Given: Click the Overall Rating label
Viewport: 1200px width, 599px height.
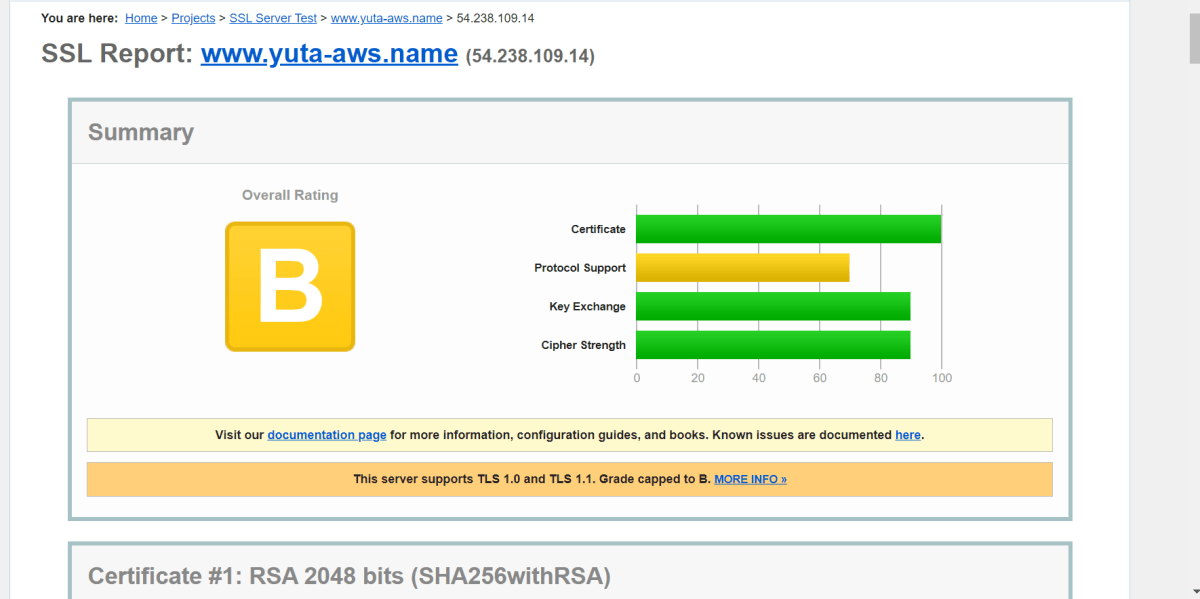Looking at the screenshot, I should pos(290,195).
